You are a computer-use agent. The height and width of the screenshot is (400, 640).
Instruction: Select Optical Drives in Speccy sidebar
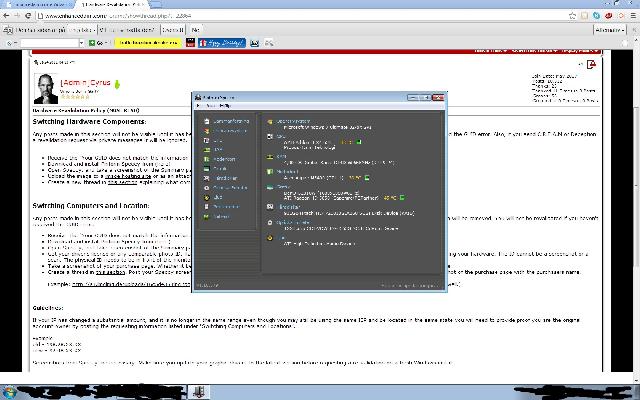click(x=226, y=188)
